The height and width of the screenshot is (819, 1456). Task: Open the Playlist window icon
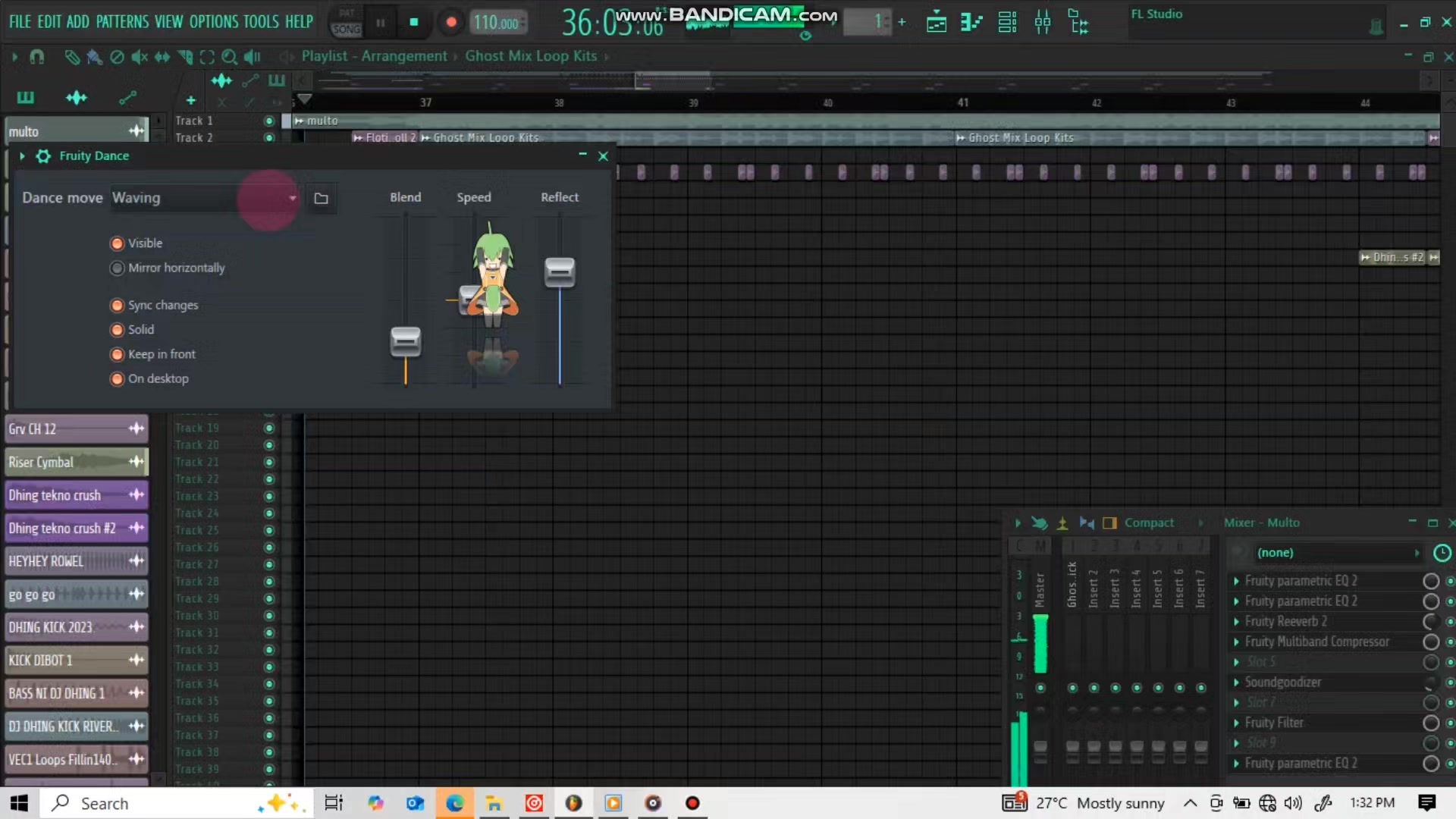[x=937, y=22]
